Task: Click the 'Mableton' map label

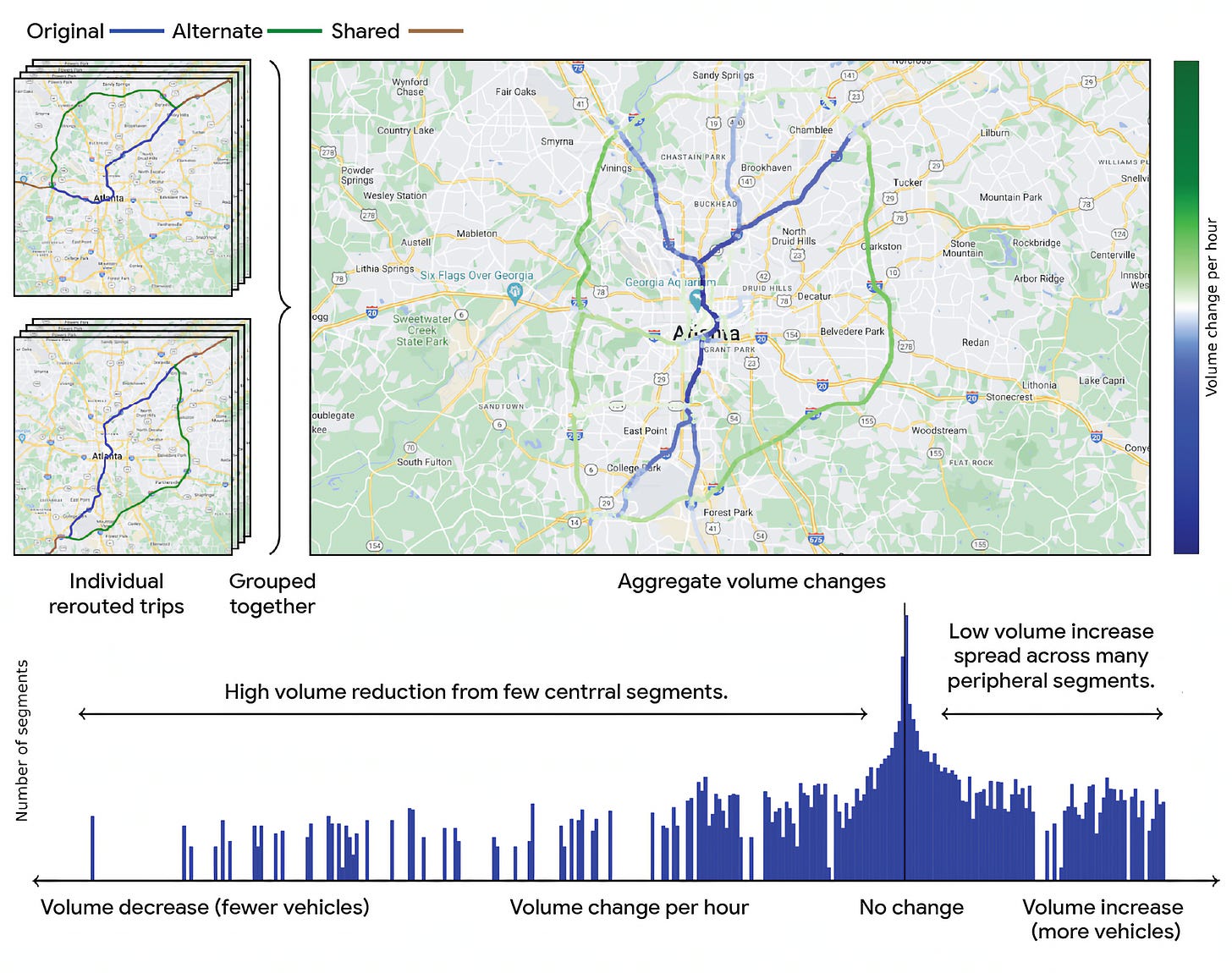Action: [x=476, y=234]
